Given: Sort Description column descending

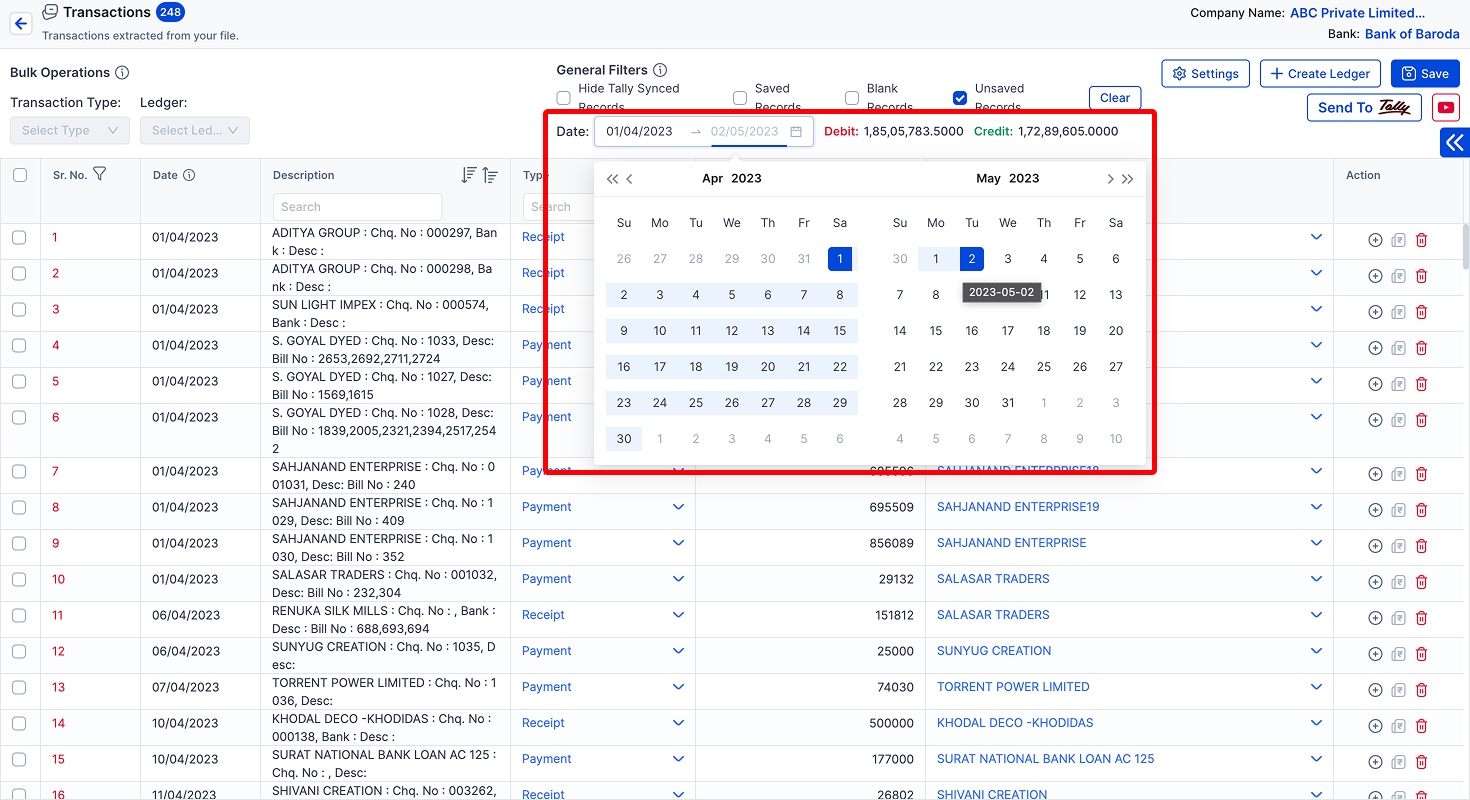Looking at the screenshot, I should coord(469,175).
